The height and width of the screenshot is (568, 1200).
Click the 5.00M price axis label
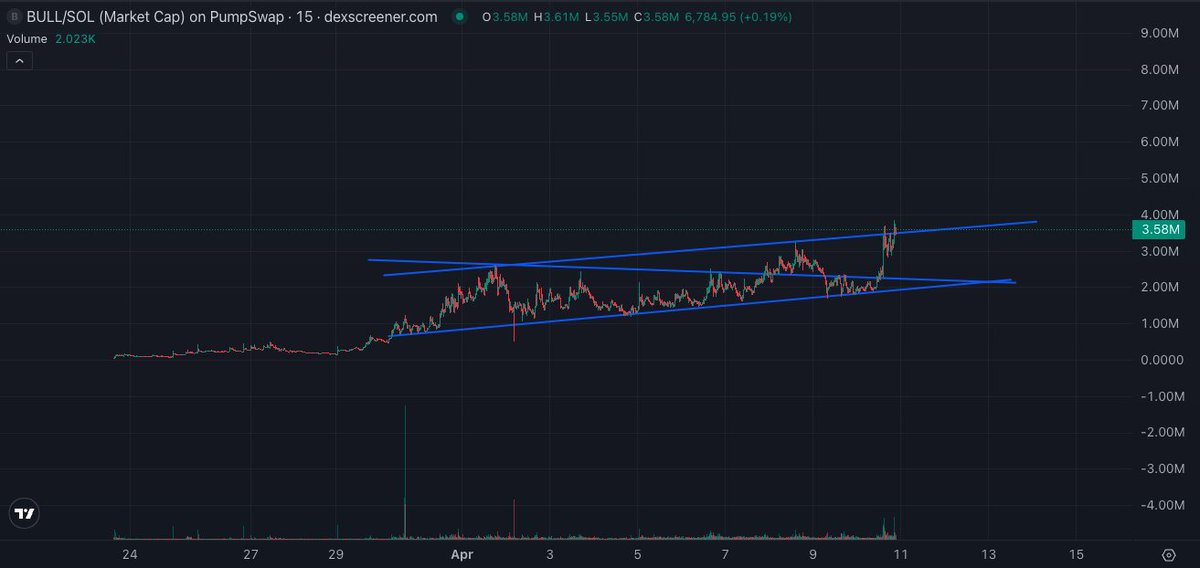1161,179
